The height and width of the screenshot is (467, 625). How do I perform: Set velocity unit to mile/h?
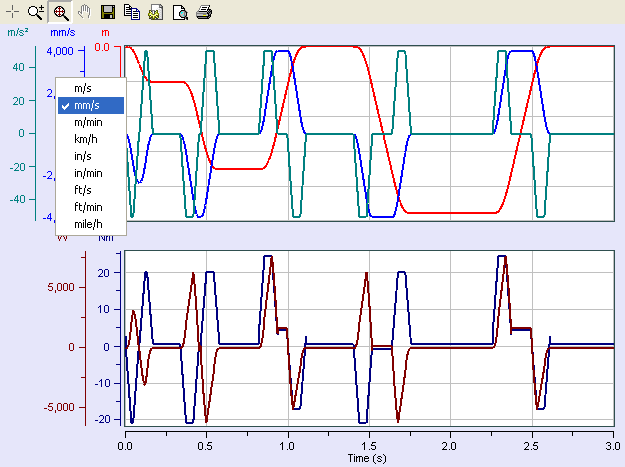88,224
